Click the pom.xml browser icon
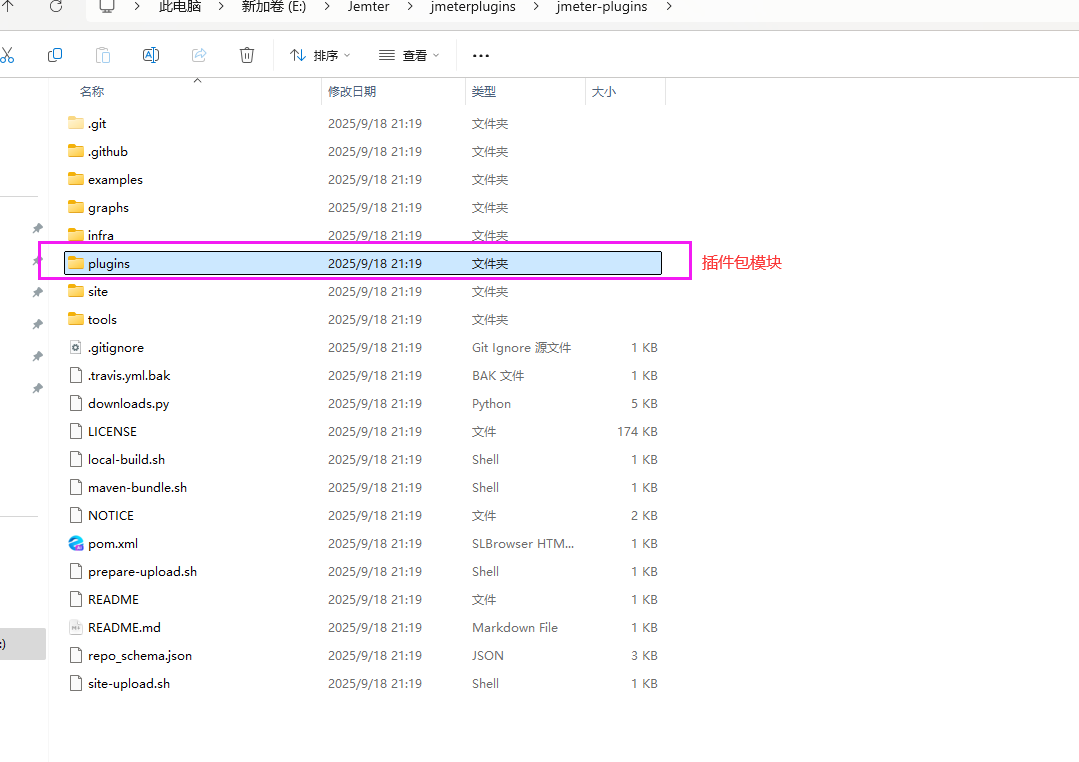 (76, 543)
